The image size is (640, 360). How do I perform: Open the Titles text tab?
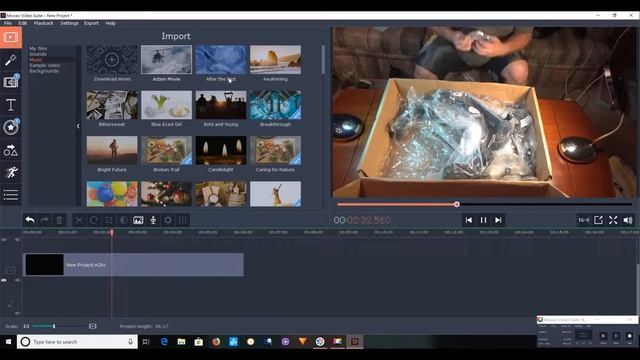(x=11, y=105)
